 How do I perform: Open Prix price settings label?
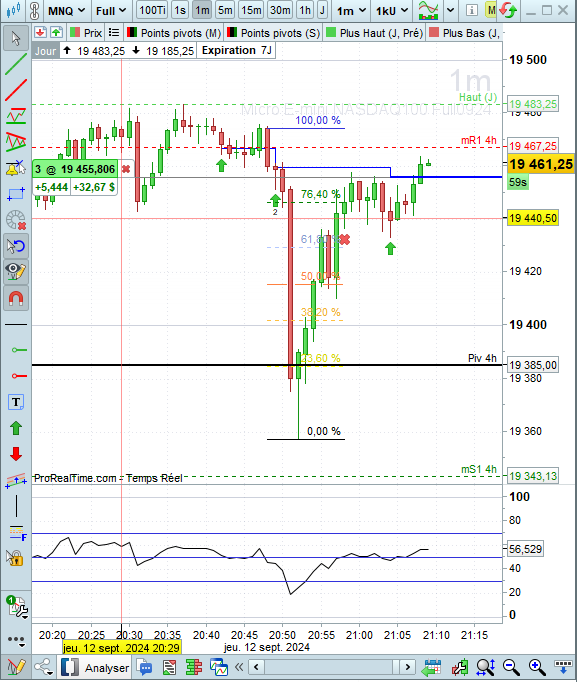coord(86,33)
